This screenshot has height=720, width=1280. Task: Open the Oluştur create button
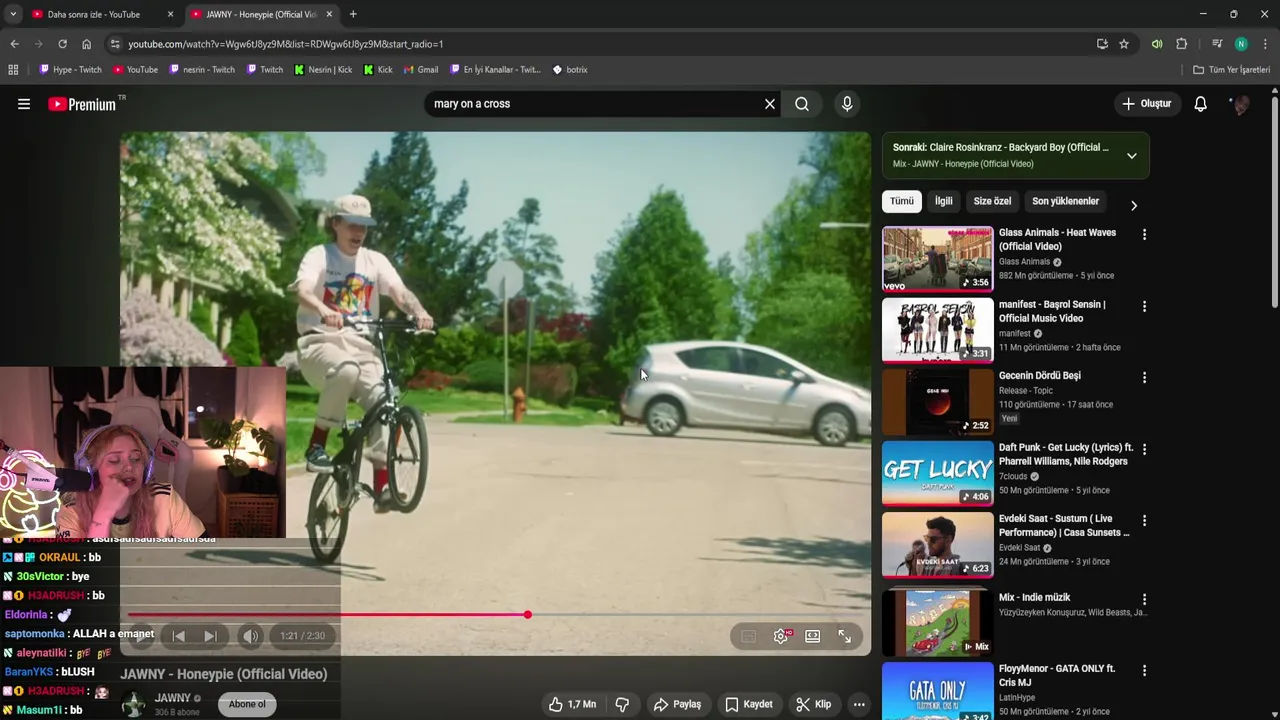coord(1146,104)
